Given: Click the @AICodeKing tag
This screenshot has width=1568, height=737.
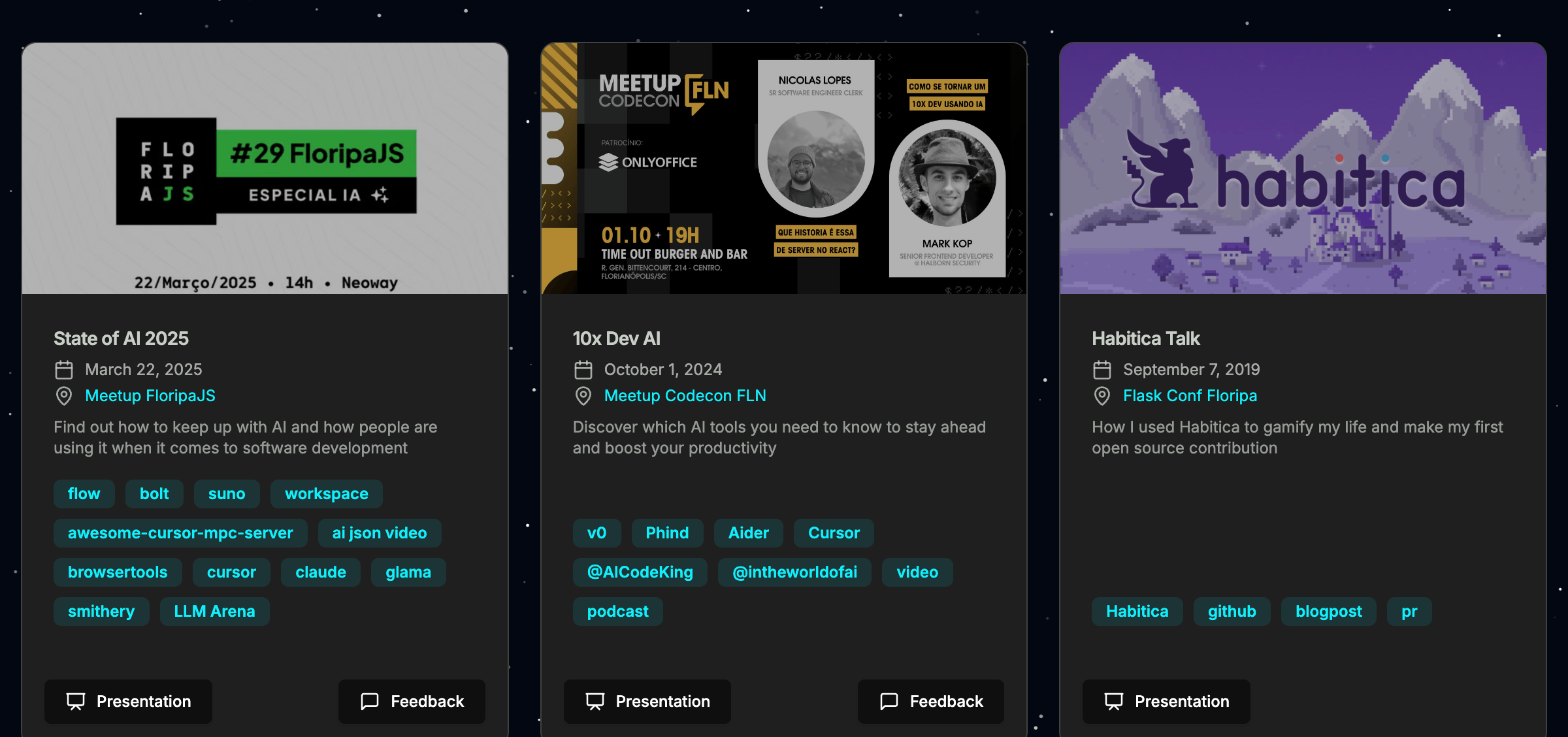Looking at the screenshot, I should click(640, 572).
